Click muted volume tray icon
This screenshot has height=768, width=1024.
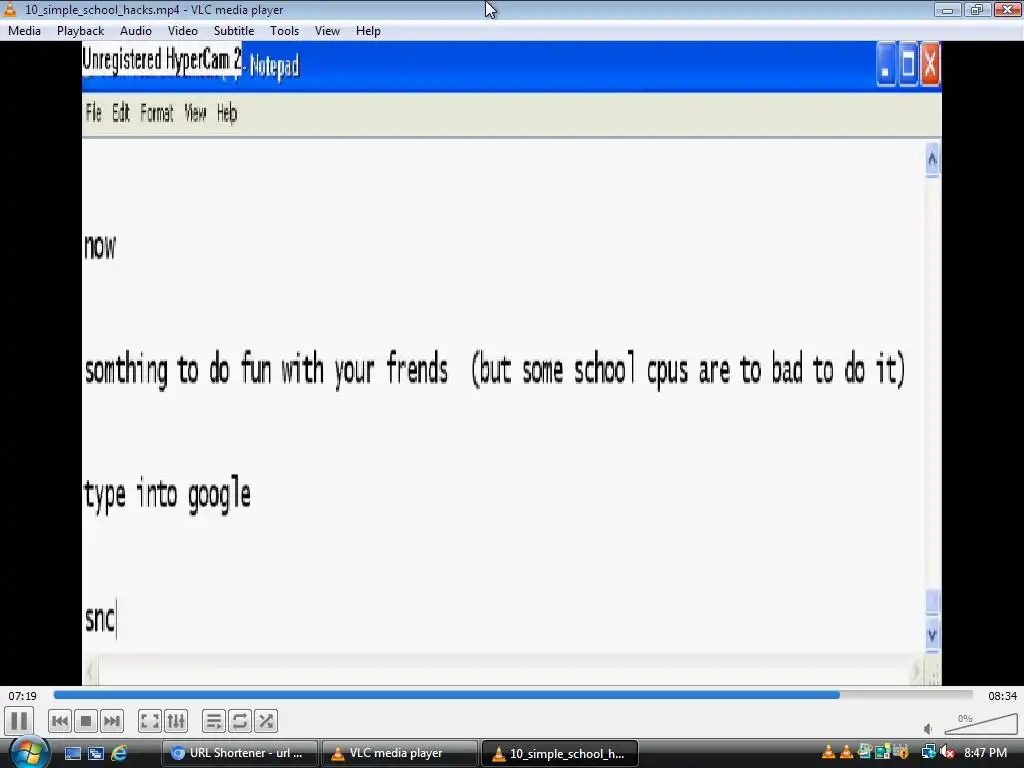click(x=947, y=752)
